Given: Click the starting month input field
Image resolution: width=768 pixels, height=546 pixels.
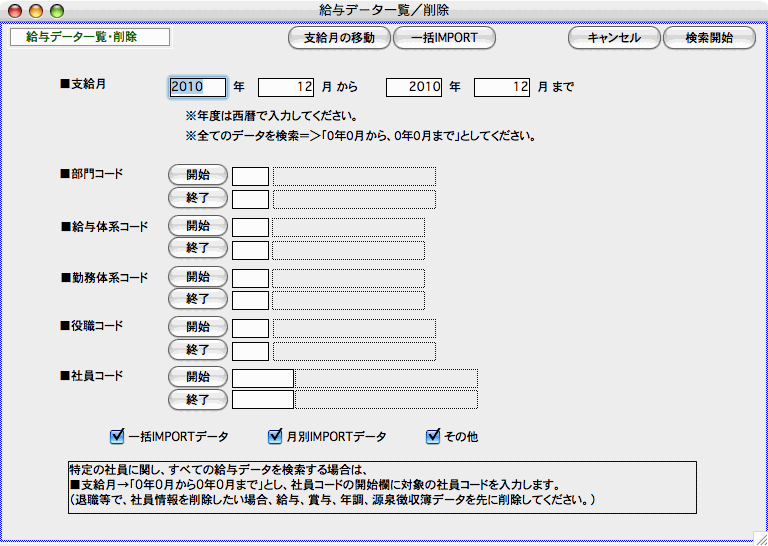Looking at the screenshot, I should coord(286,87).
